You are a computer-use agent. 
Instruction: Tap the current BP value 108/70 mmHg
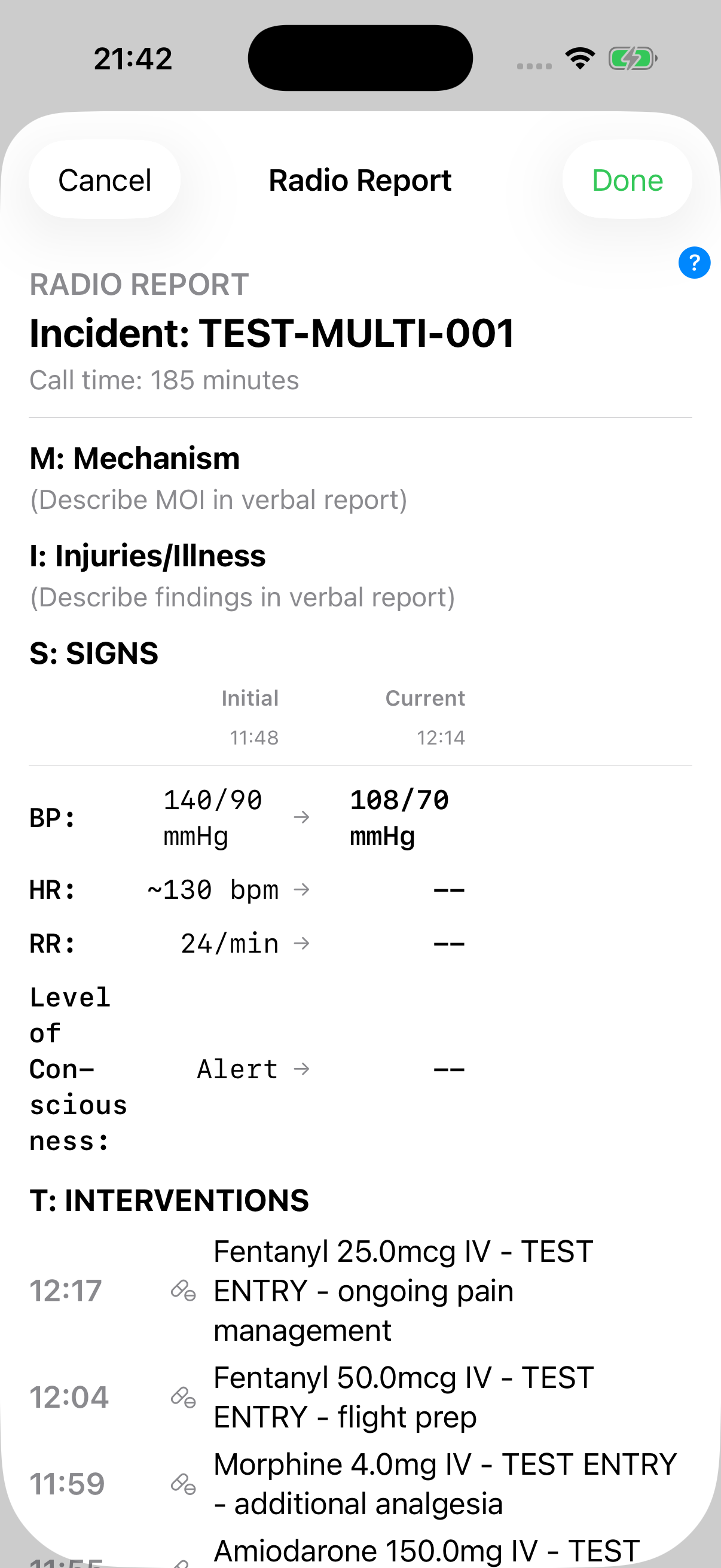tap(399, 817)
